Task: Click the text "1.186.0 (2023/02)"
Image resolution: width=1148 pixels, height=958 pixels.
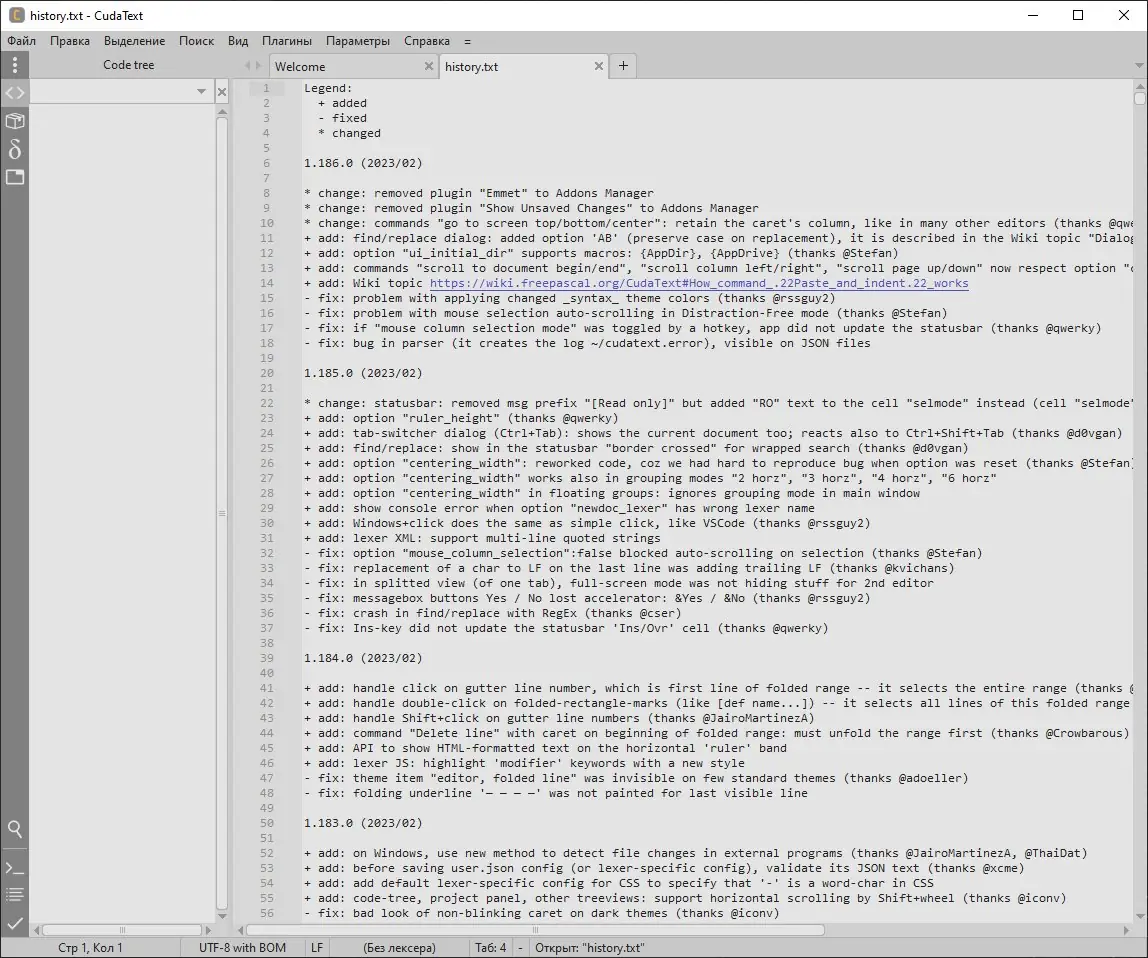Action: (363, 163)
